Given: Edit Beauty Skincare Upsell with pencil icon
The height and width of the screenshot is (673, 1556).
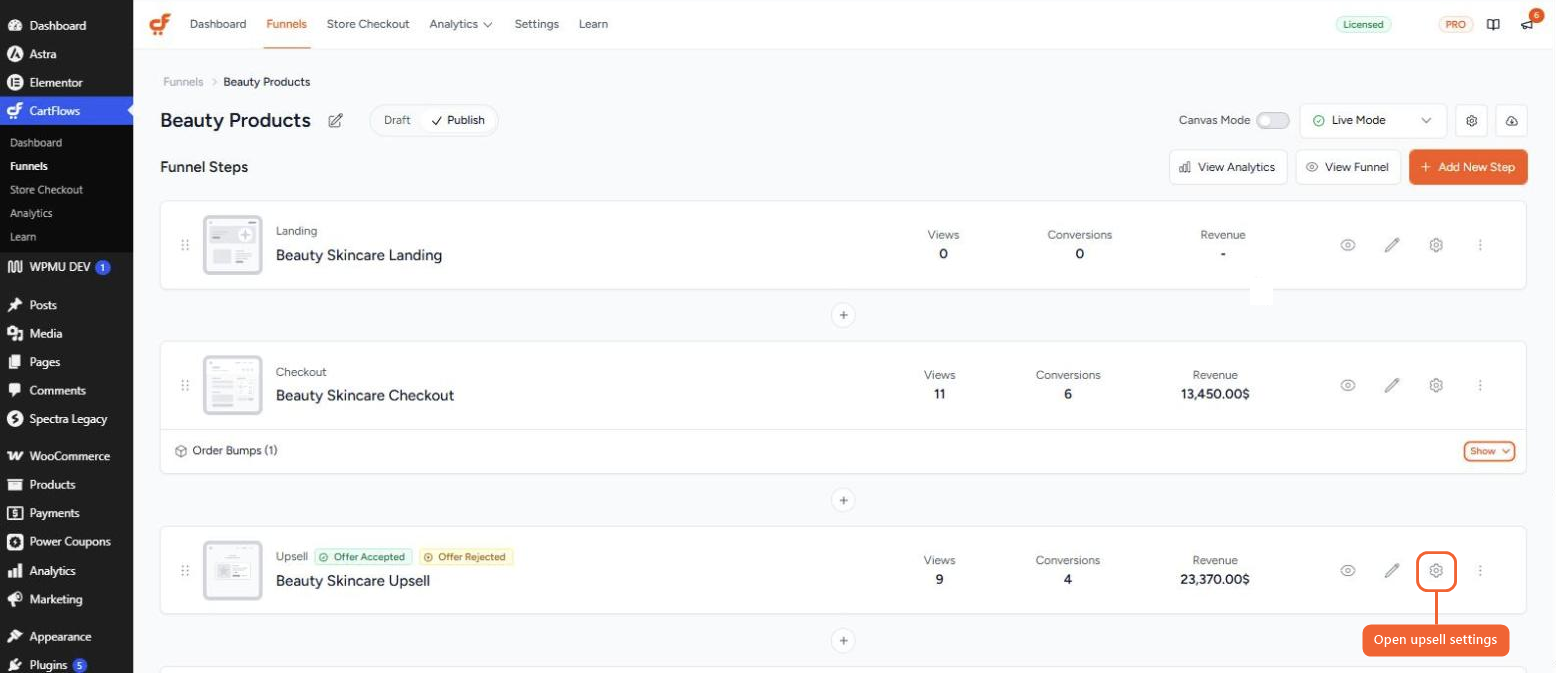Looking at the screenshot, I should (x=1392, y=570).
